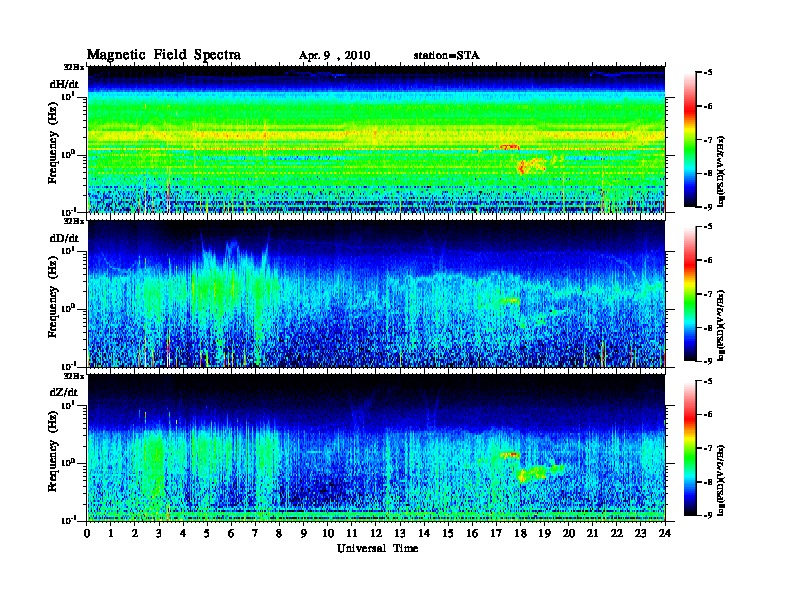Click the "-6" value on dZ/dt color bar

point(708,414)
